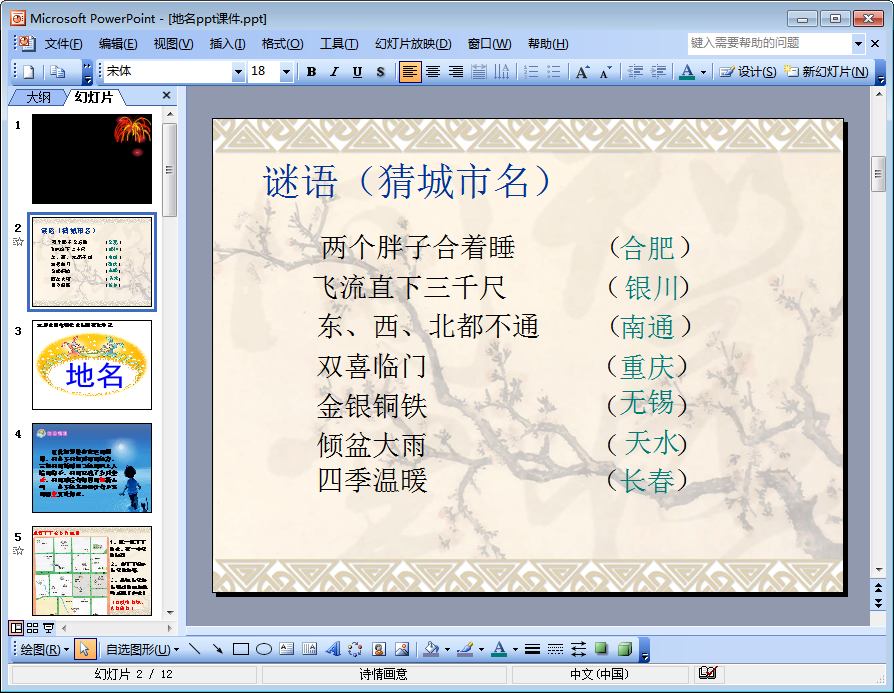The height and width of the screenshot is (693, 894).
Task: Click the insert text box icon
Action: pyautogui.click(x=287, y=649)
